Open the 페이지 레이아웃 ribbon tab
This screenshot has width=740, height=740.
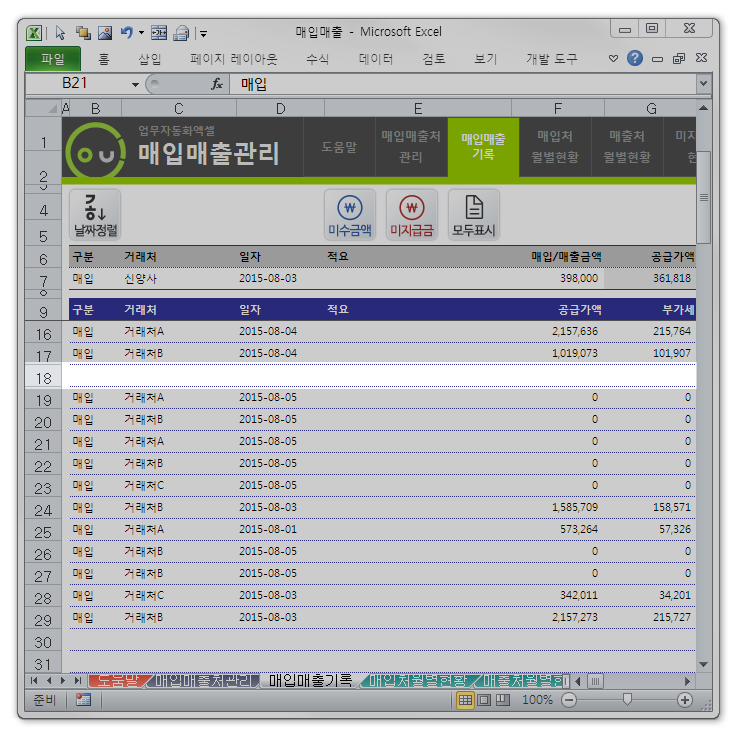click(234, 59)
